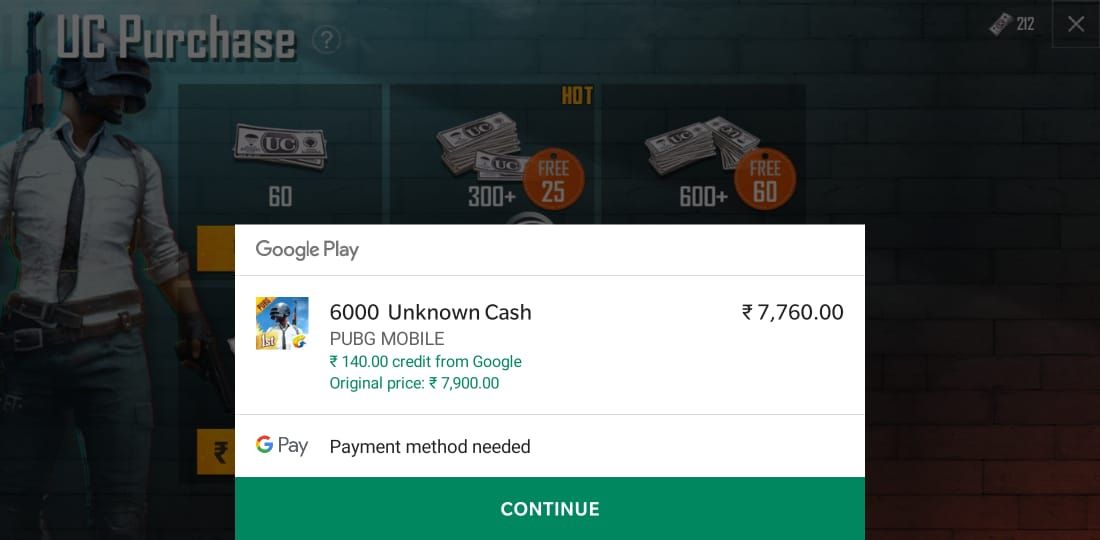Click the Original price ₹ 7,900.00 text

[x=415, y=384]
